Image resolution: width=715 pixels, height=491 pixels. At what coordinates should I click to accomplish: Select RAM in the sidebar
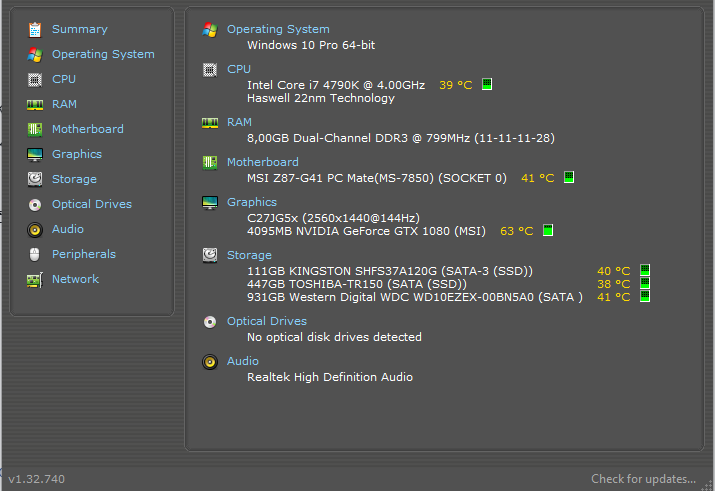coord(64,104)
